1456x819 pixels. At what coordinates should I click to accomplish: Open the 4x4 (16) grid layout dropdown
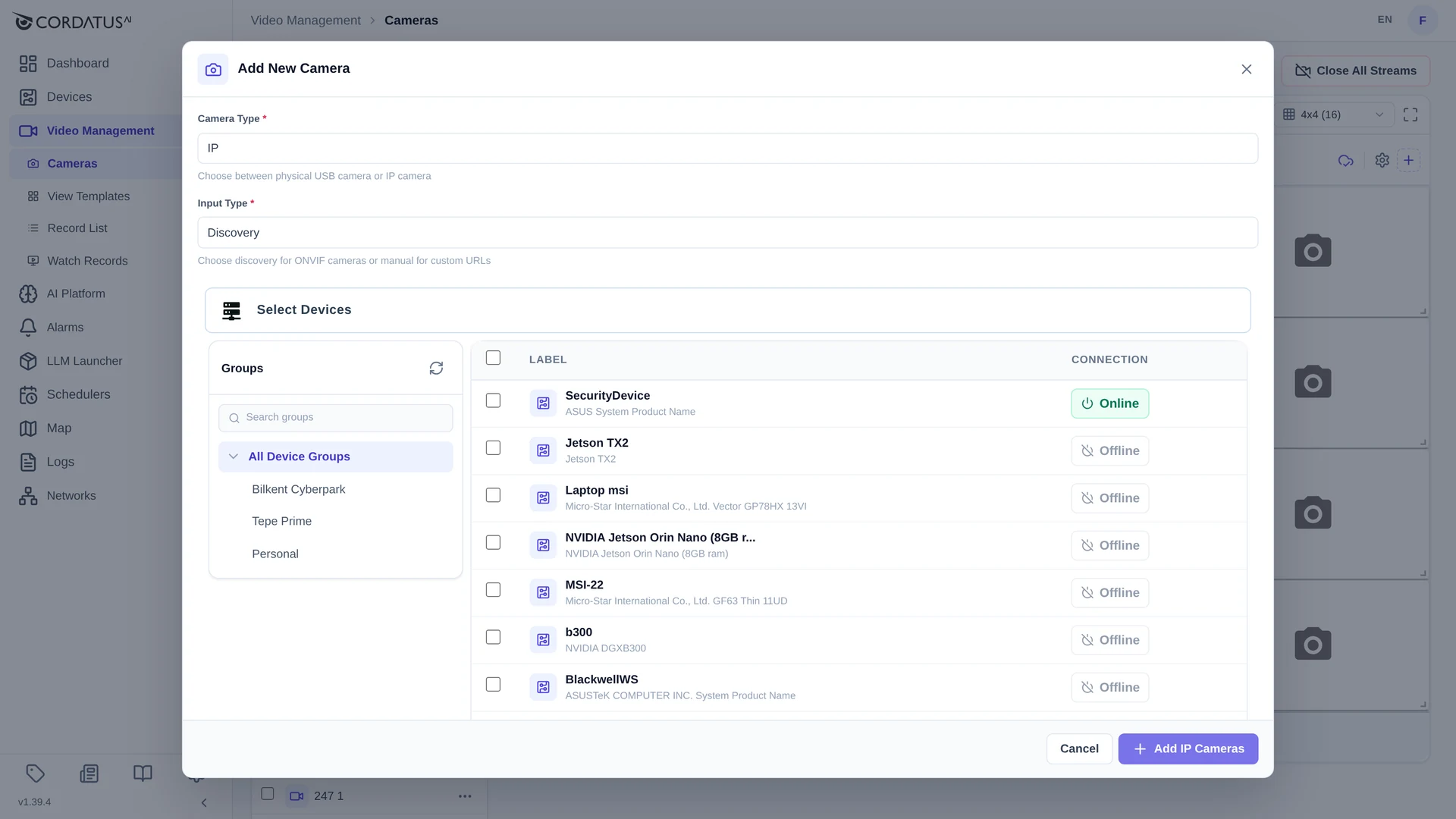point(1335,115)
